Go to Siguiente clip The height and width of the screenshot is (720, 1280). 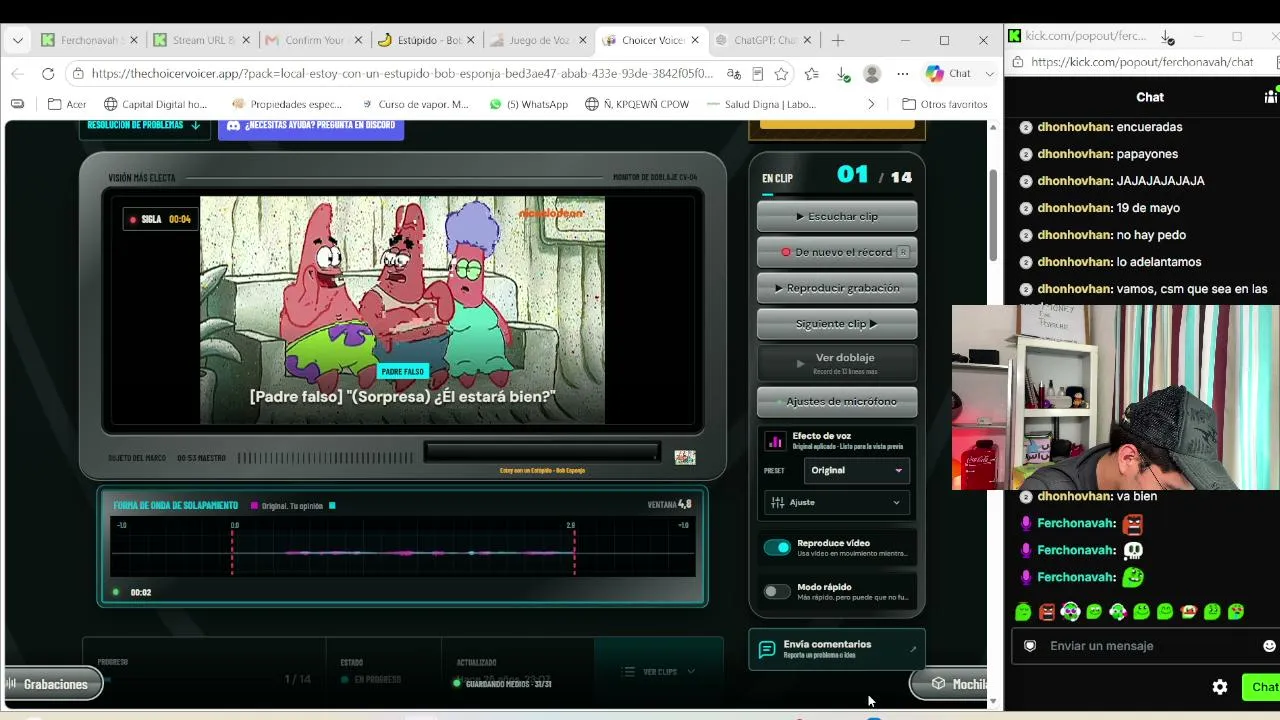point(837,324)
